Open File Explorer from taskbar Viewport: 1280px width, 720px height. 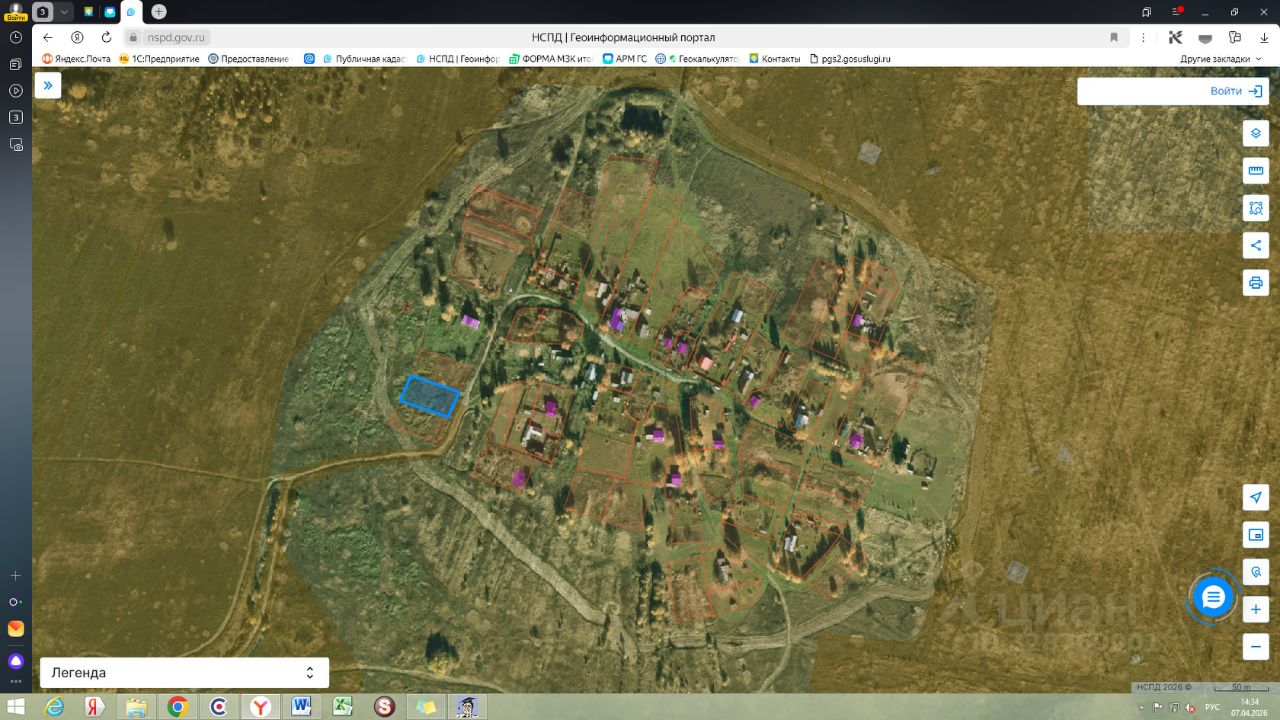click(x=137, y=707)
